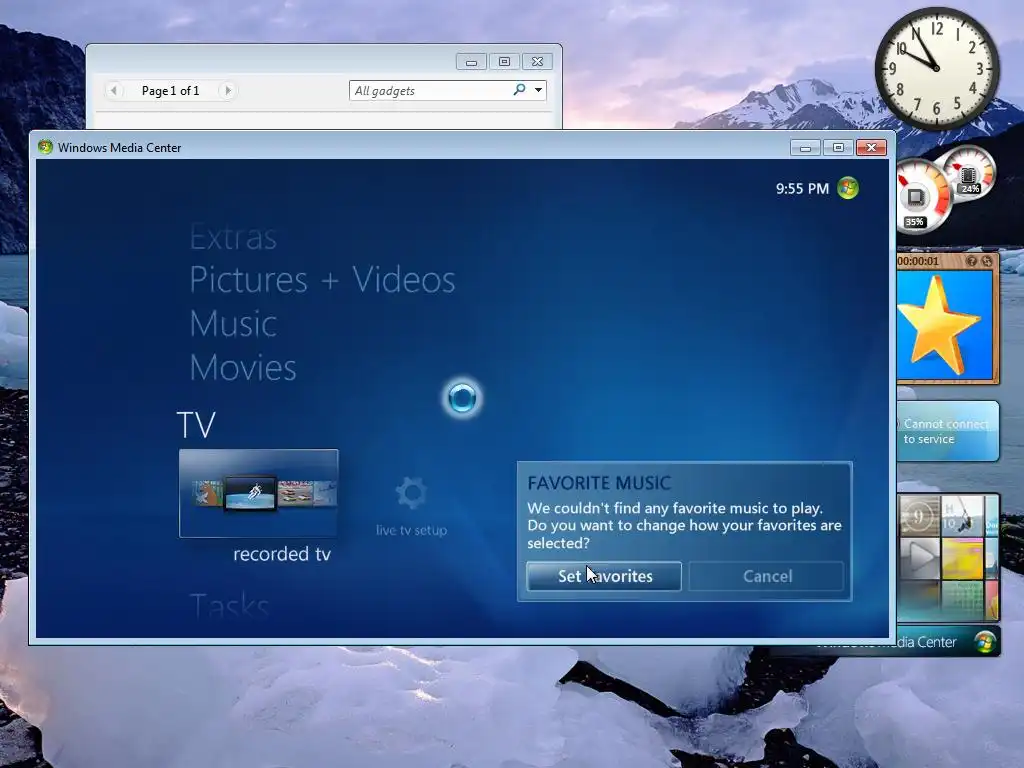Maximize the gadgets gallery window
The height and width of the screenshot is (768, 1024).
pos(504,62)
